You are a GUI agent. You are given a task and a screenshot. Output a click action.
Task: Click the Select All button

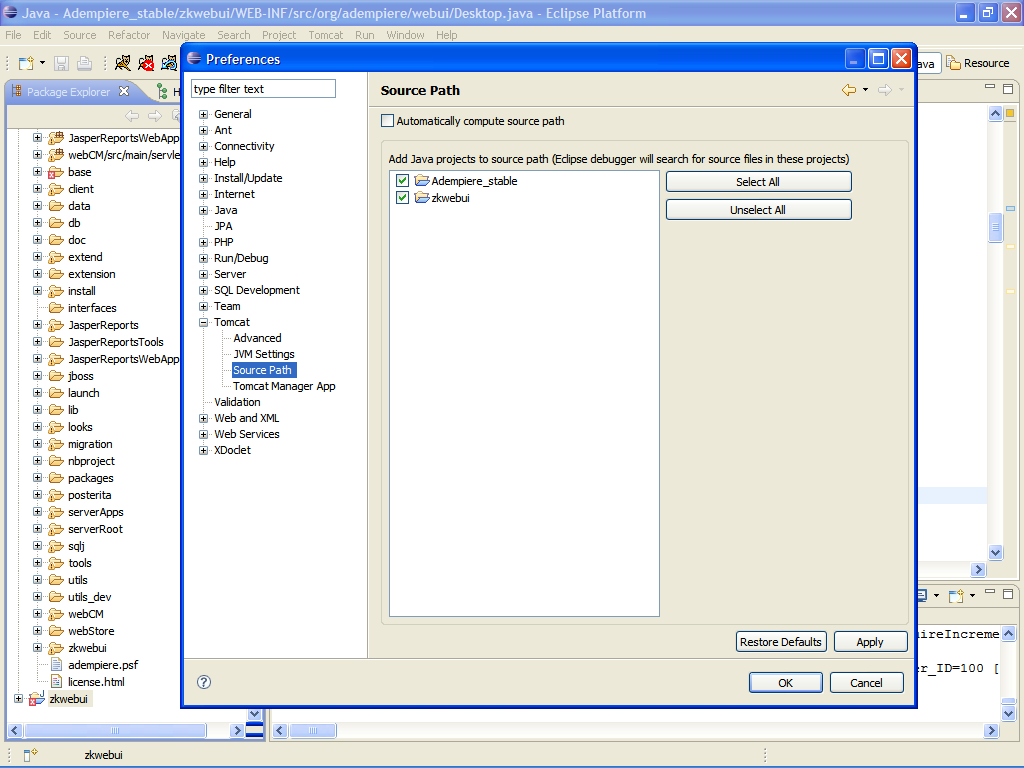coord(758,182)
